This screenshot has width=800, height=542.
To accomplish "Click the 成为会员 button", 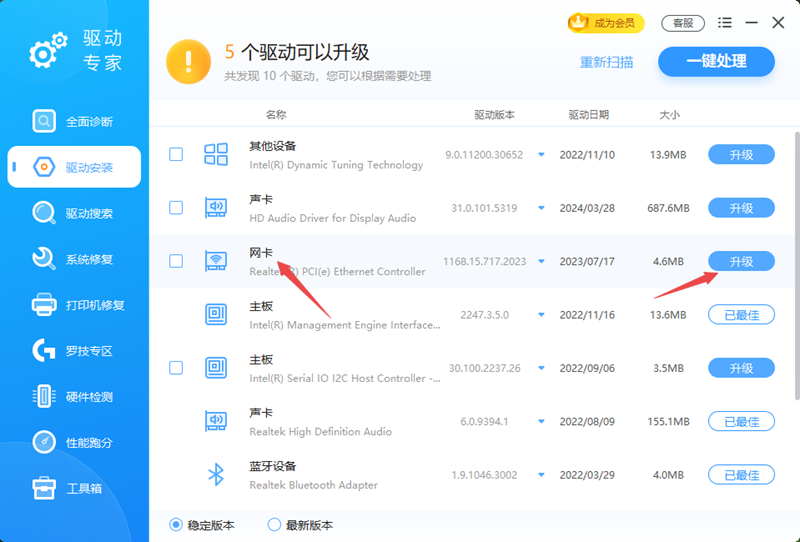I will click(606, 22).
